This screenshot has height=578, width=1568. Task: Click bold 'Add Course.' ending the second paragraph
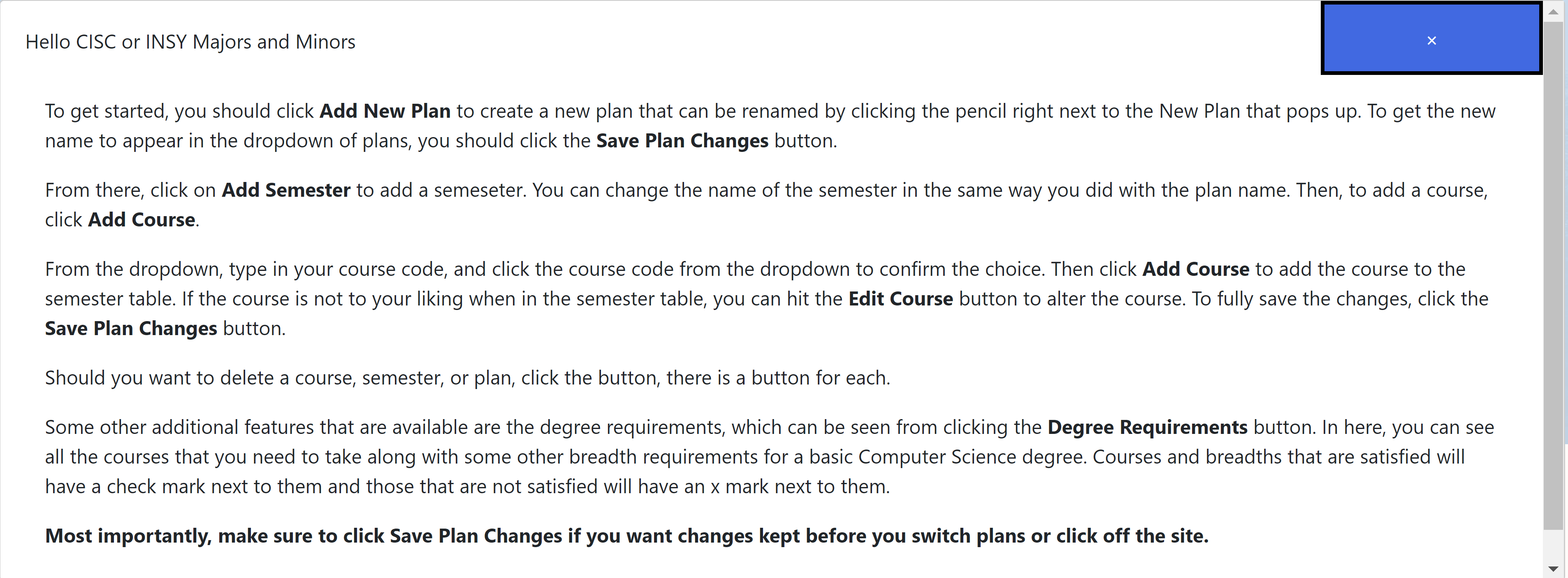144,220
